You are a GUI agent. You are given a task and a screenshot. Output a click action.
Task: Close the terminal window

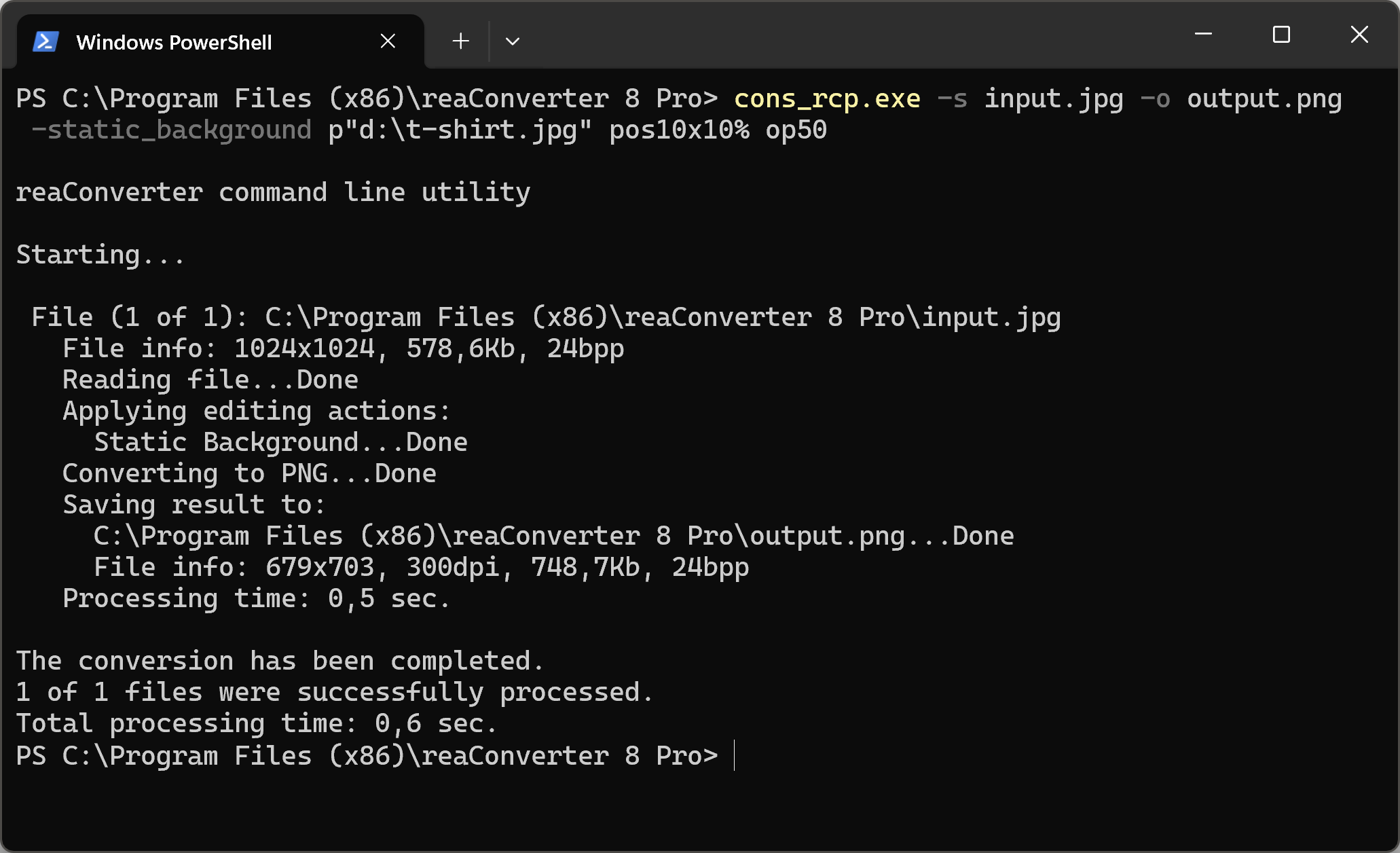coord(1359,34)
